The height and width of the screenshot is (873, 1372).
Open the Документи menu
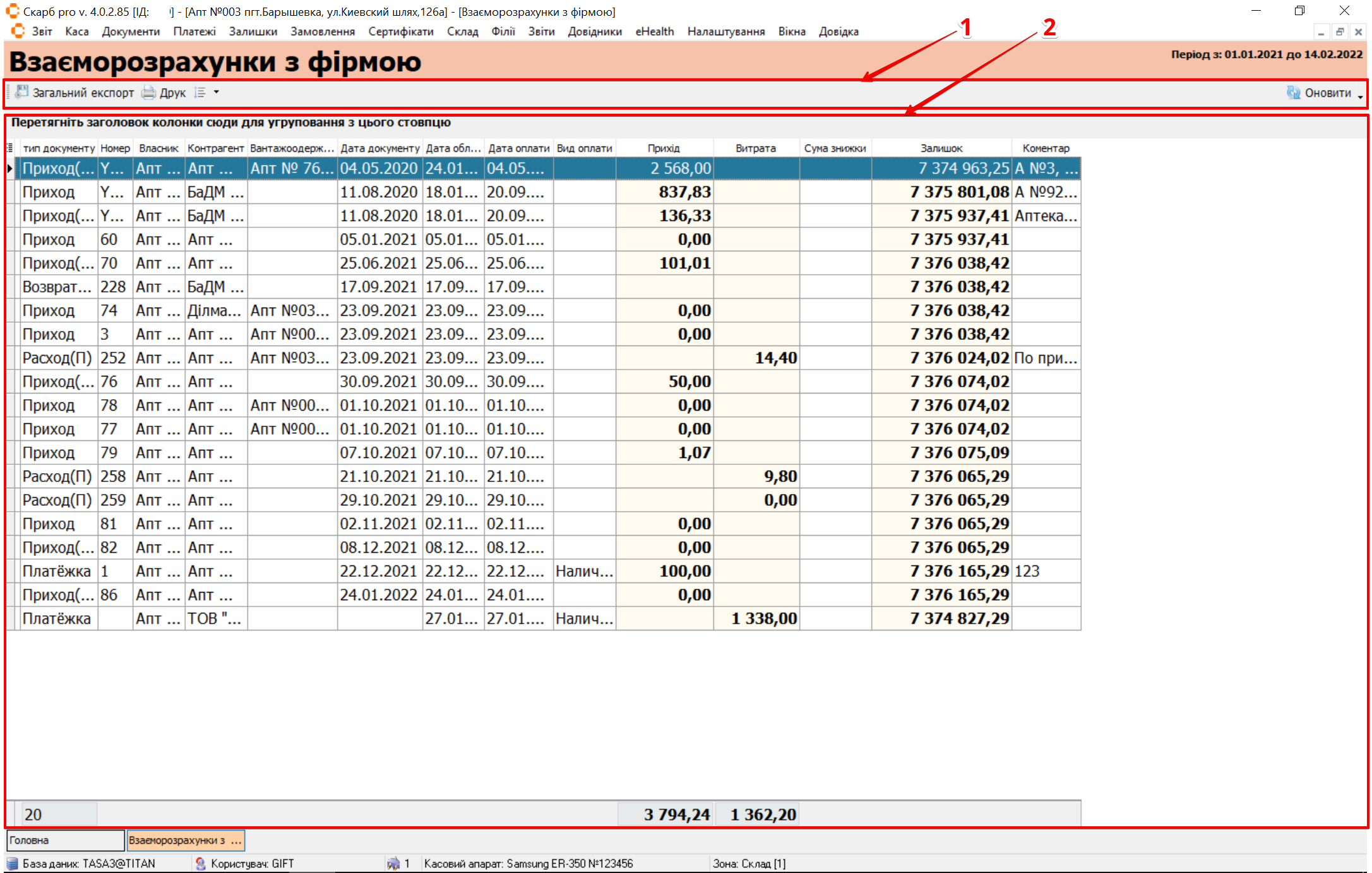131,32
